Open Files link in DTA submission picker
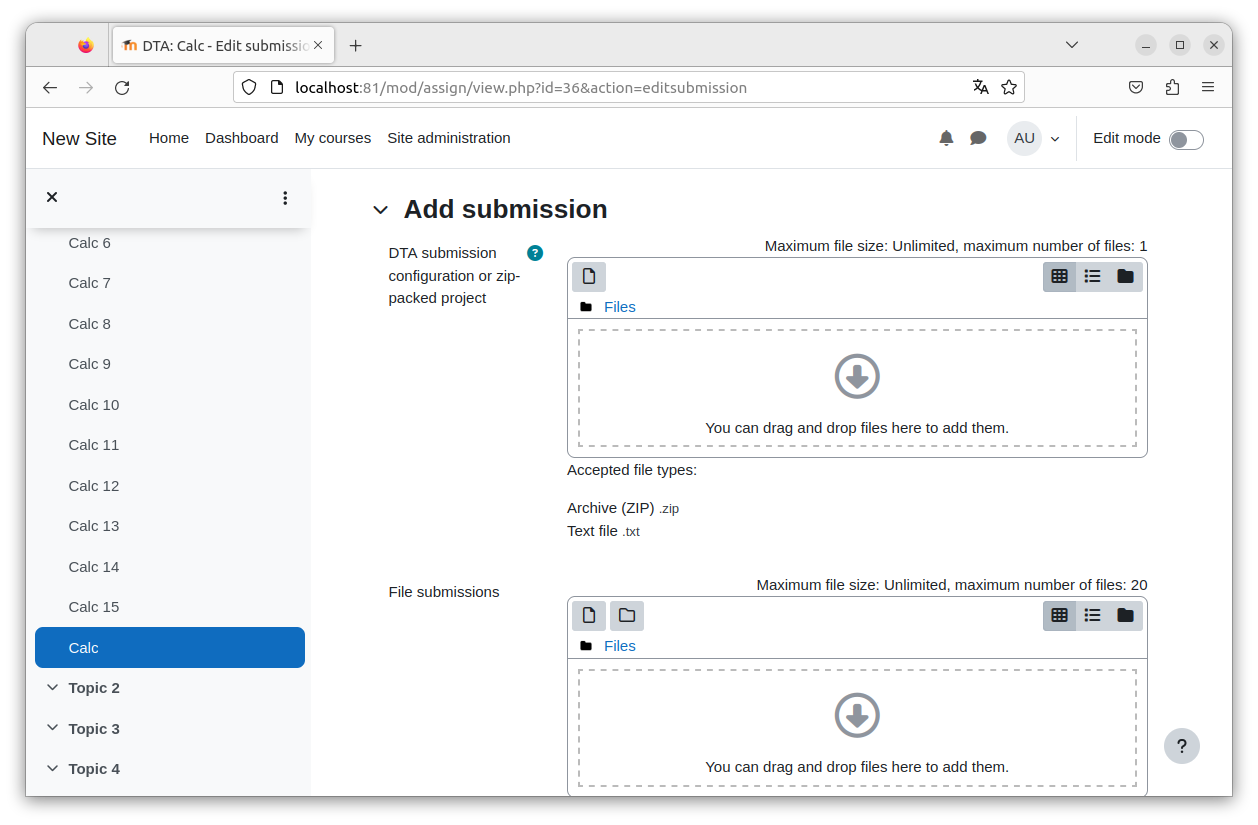1258x825 pixels. [x=620, y=307]
